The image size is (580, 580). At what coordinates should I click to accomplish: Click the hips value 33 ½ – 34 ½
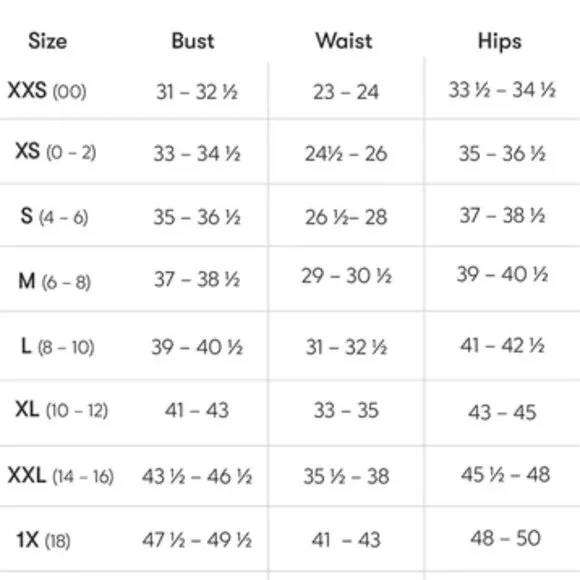(502, 90)
